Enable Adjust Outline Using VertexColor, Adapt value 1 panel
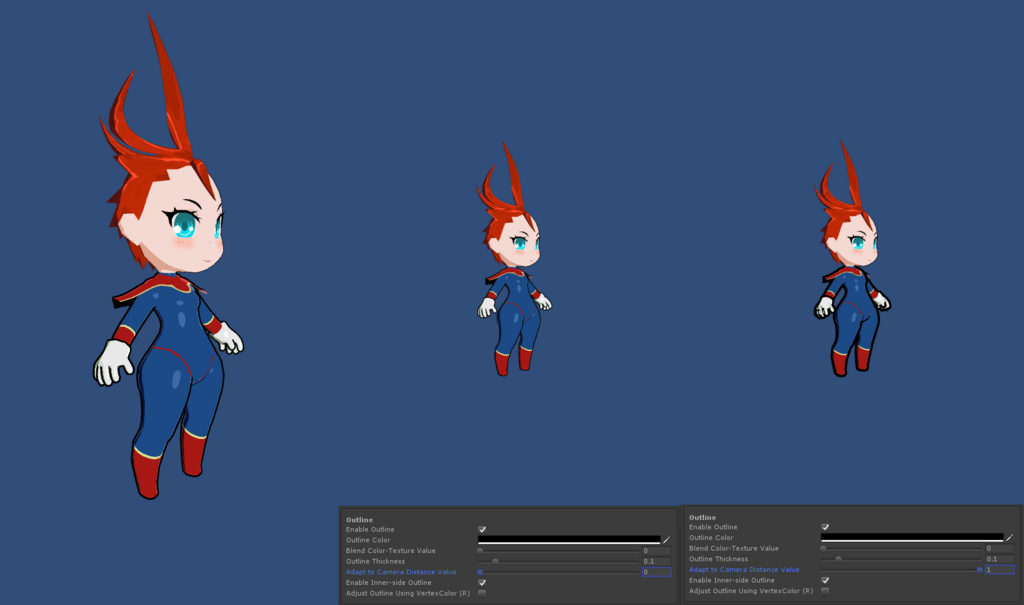Viewport: 1024px width, 605px height. pyautogui.click(x=825, y=591)
